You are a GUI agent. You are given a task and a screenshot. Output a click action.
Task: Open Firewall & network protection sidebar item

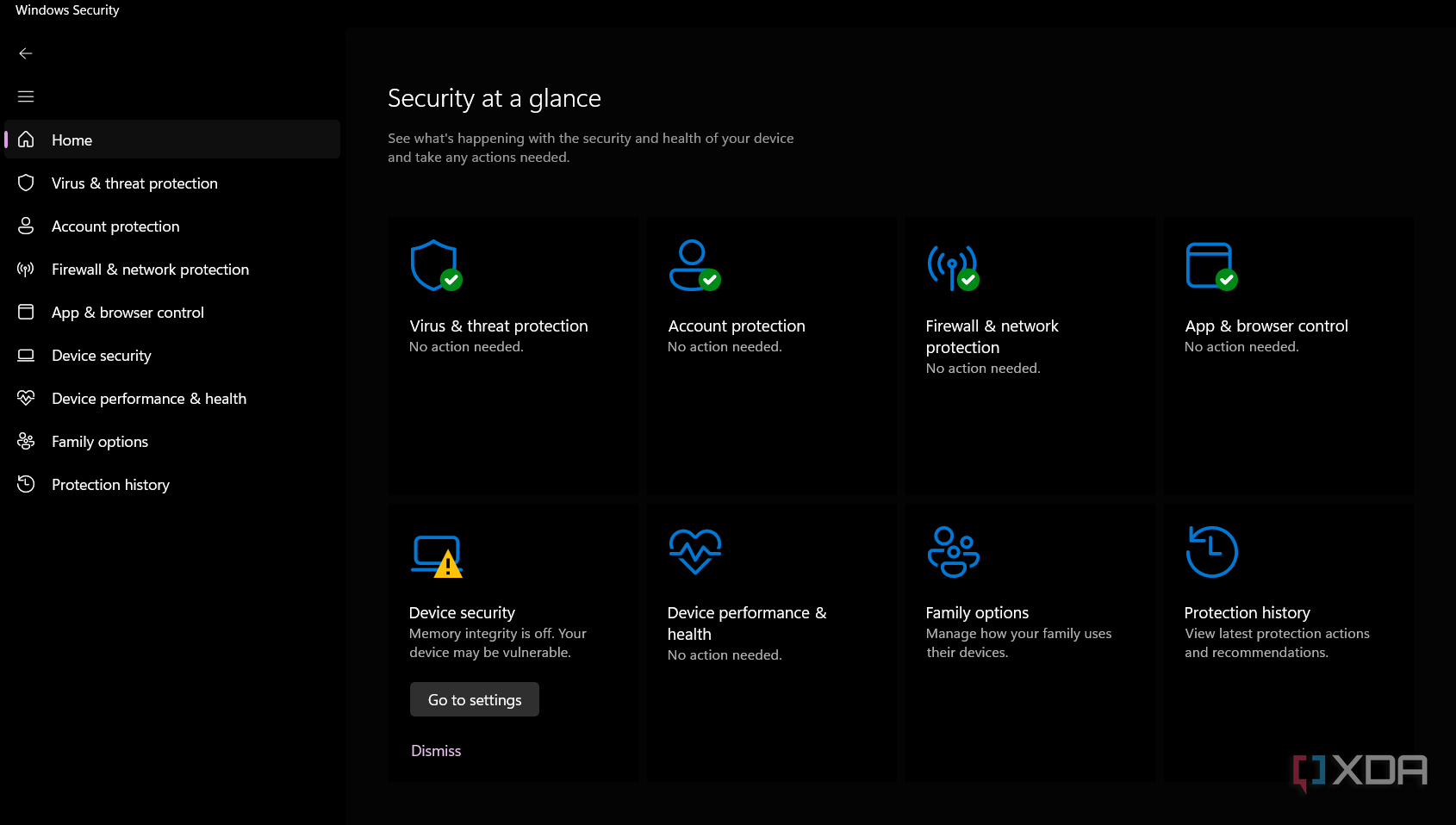tap(172, 269)
